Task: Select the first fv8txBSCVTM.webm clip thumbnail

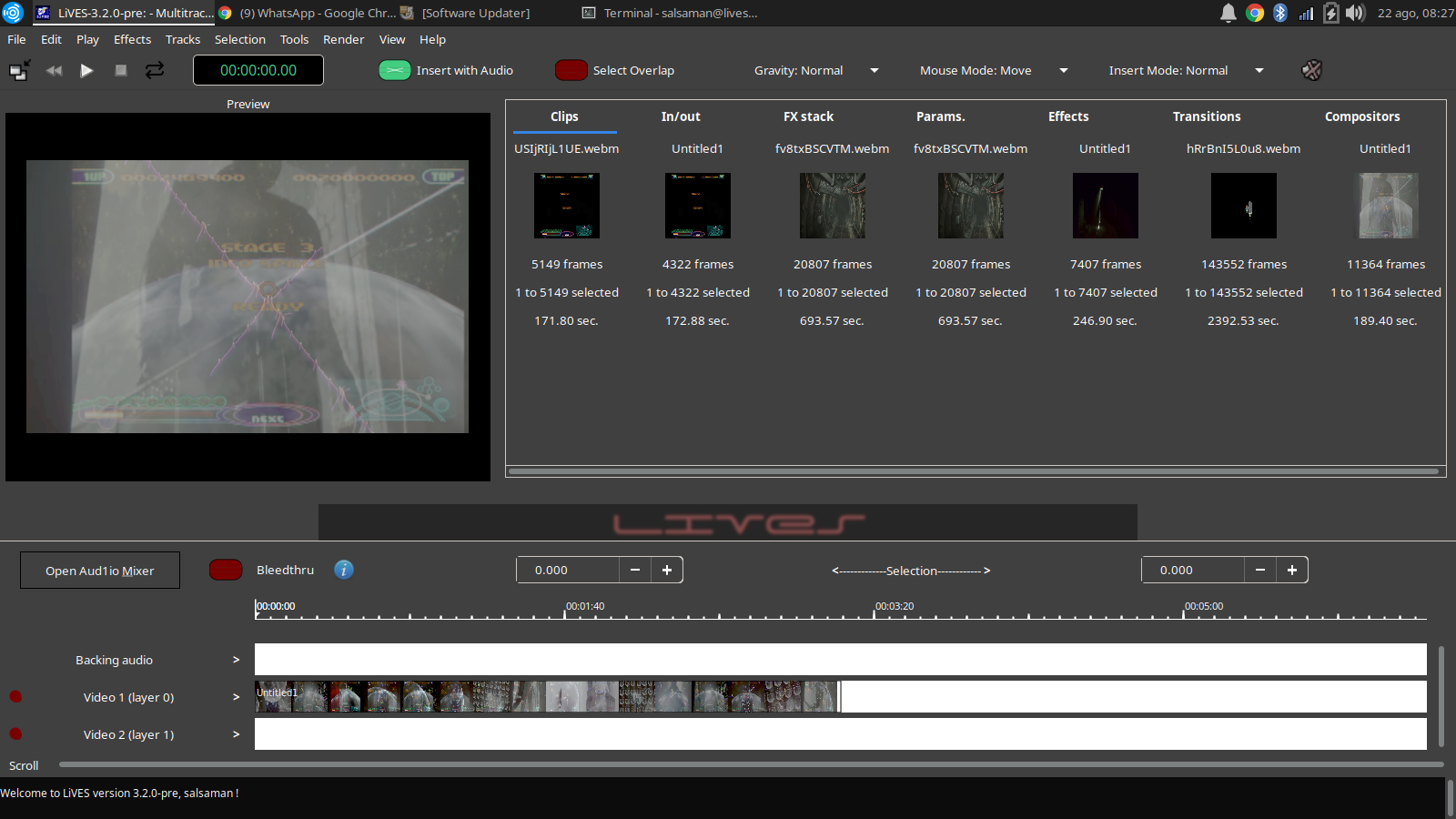Action: pos(833,206)
